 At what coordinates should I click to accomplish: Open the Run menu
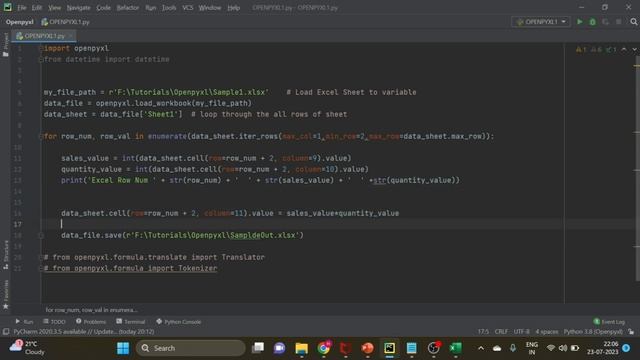point(151,8)
